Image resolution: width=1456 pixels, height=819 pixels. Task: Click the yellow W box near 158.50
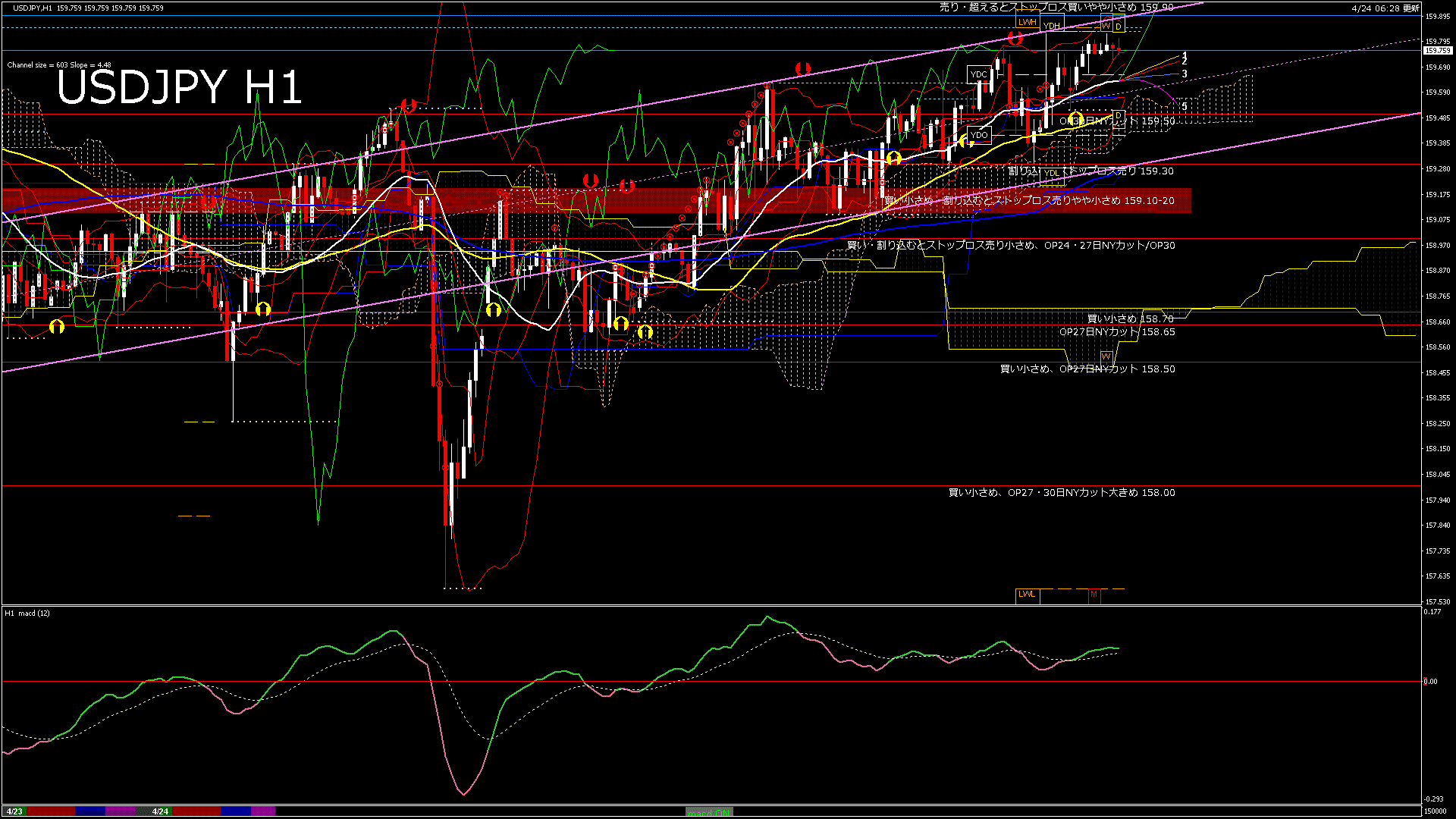[x=1106, y=357]
